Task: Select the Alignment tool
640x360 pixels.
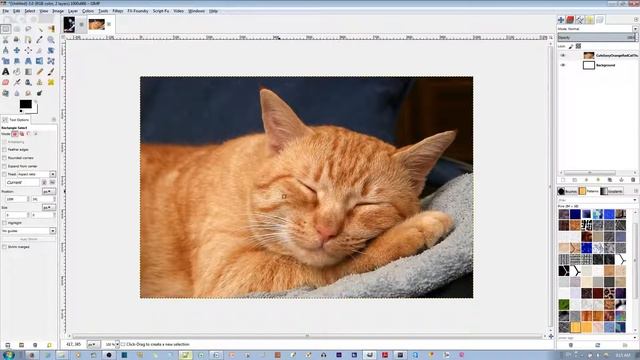Action: [x=28, y=50]
